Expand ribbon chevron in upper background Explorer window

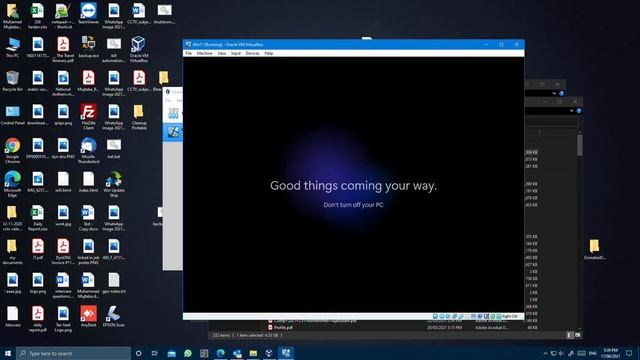tap(554, 93)
